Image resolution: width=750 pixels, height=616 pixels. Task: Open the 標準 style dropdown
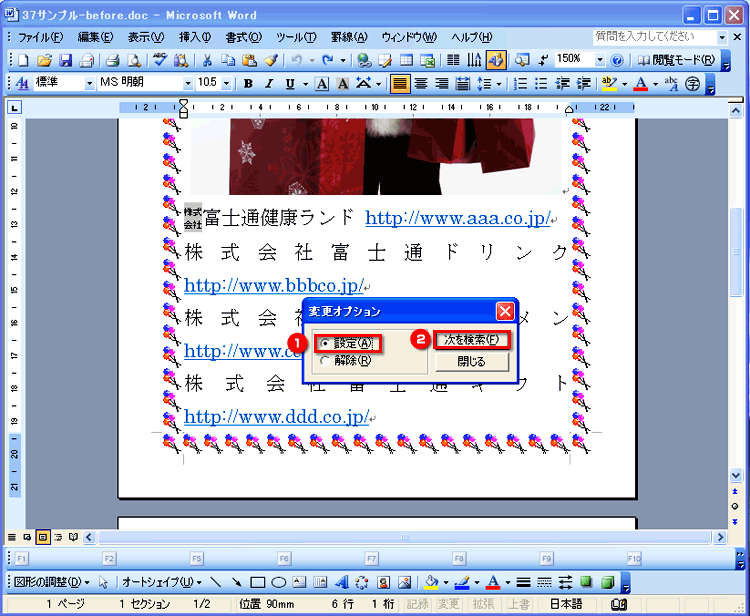pos(89,84)
